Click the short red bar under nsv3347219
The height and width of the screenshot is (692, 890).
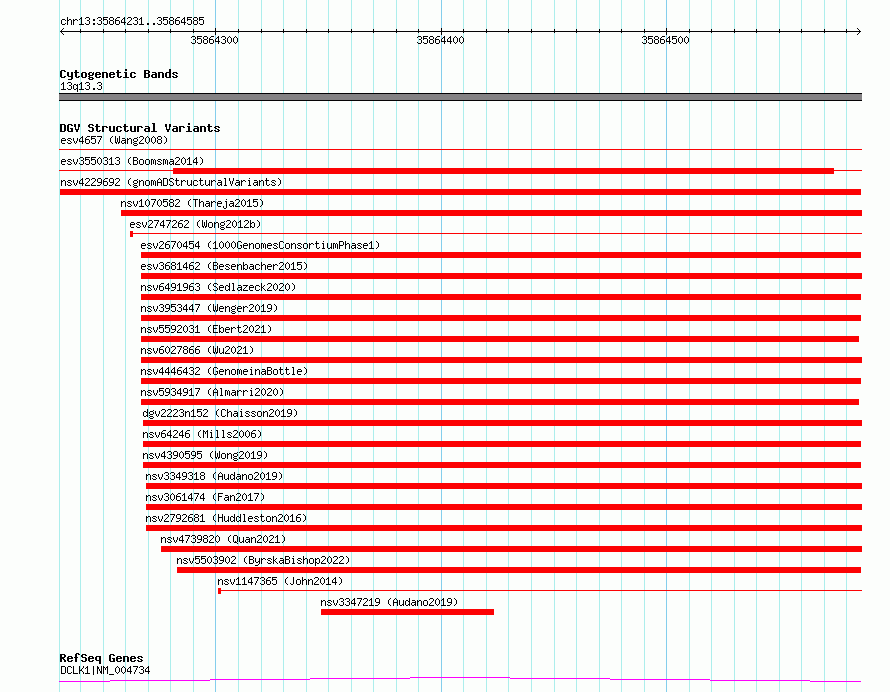click(x=407, y=612)
